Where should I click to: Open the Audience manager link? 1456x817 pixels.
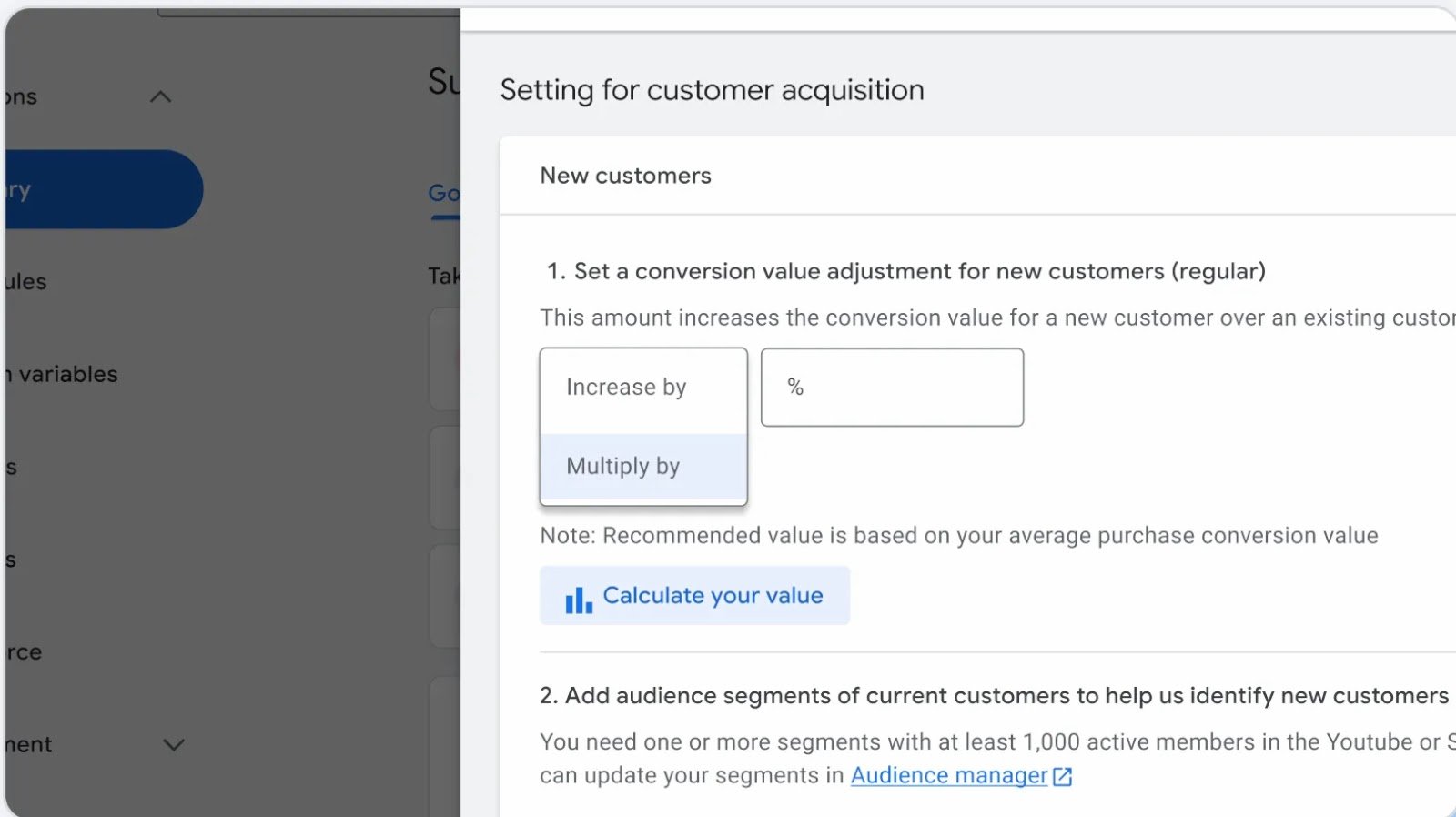click(949, 775)
